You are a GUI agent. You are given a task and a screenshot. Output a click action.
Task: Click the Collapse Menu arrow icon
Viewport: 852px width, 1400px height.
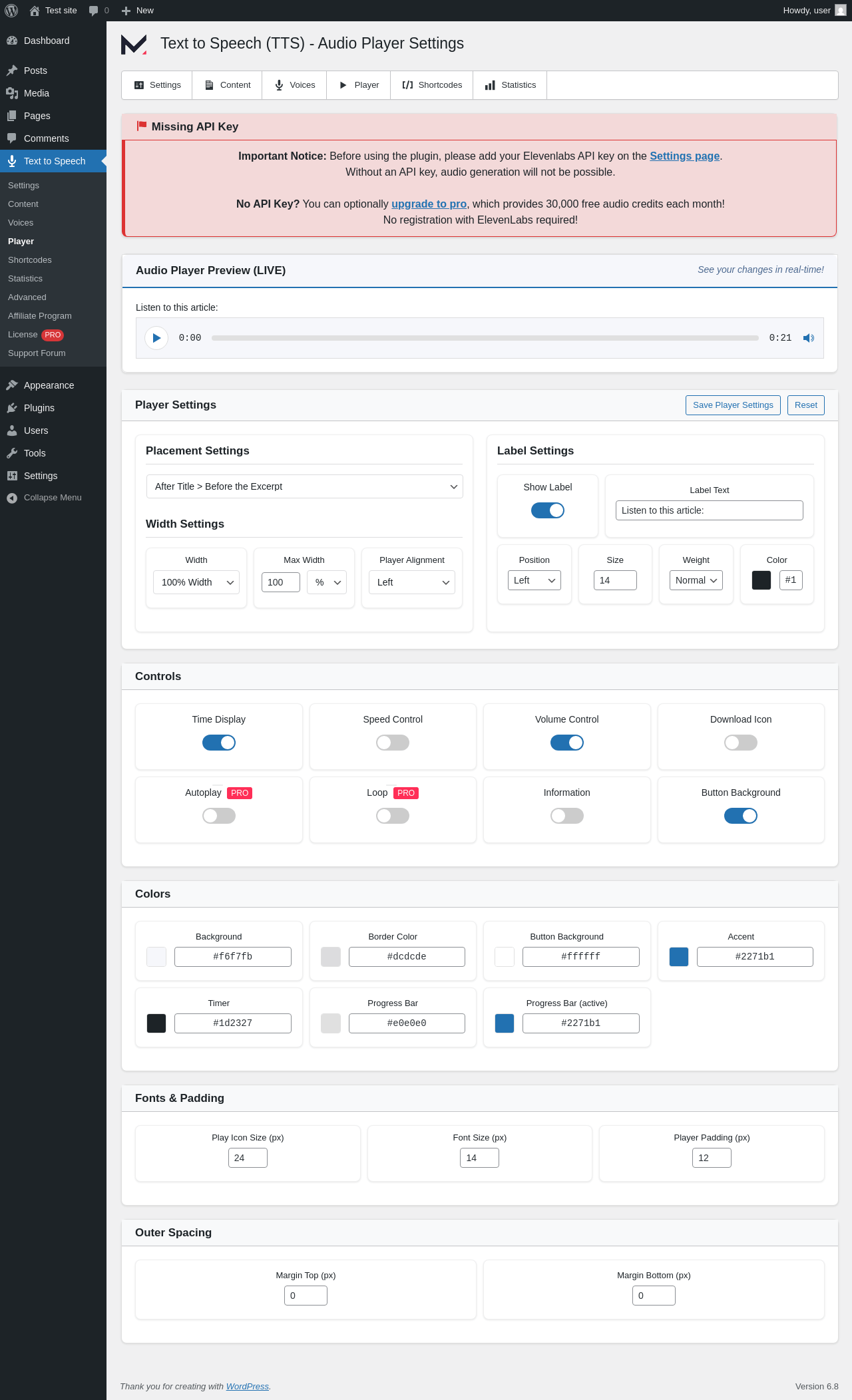12,498
